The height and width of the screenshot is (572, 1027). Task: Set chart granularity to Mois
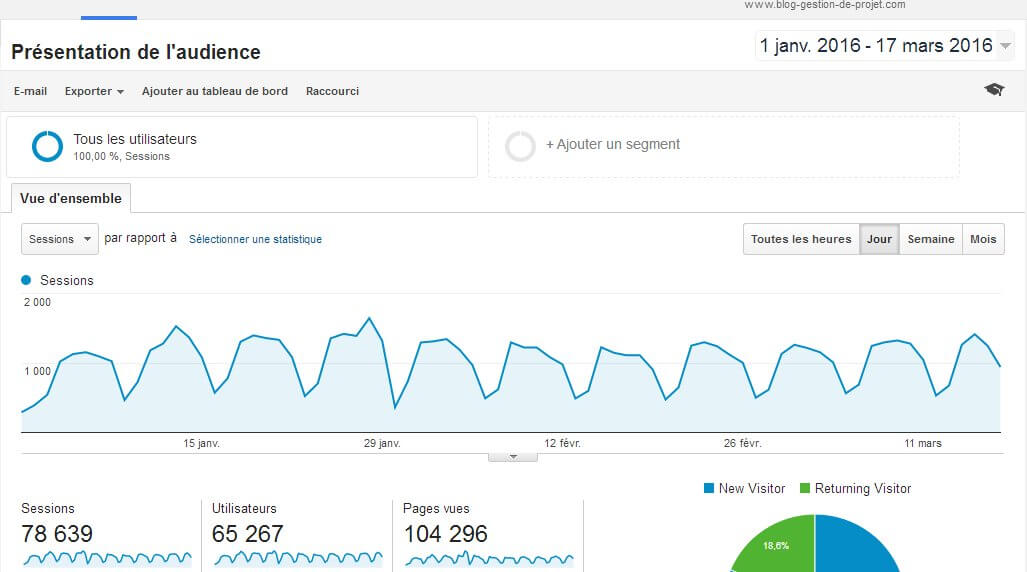[983, 239]
